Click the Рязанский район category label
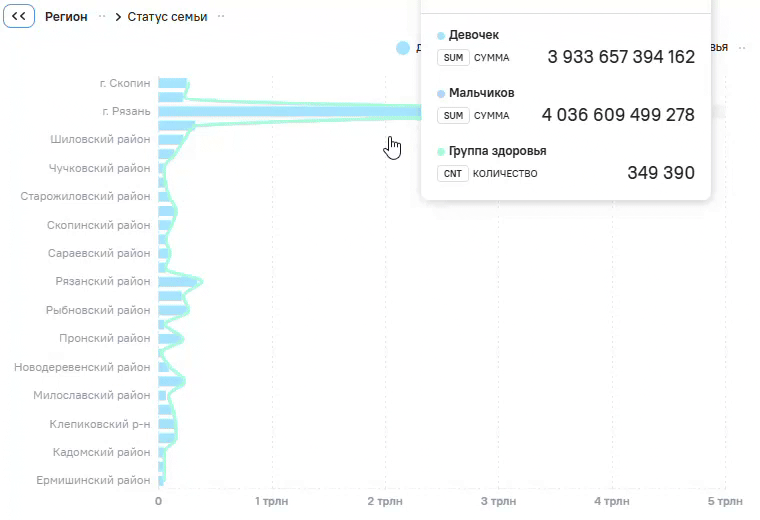This screenshot has width=760, height=520. [x=103, y=282]
